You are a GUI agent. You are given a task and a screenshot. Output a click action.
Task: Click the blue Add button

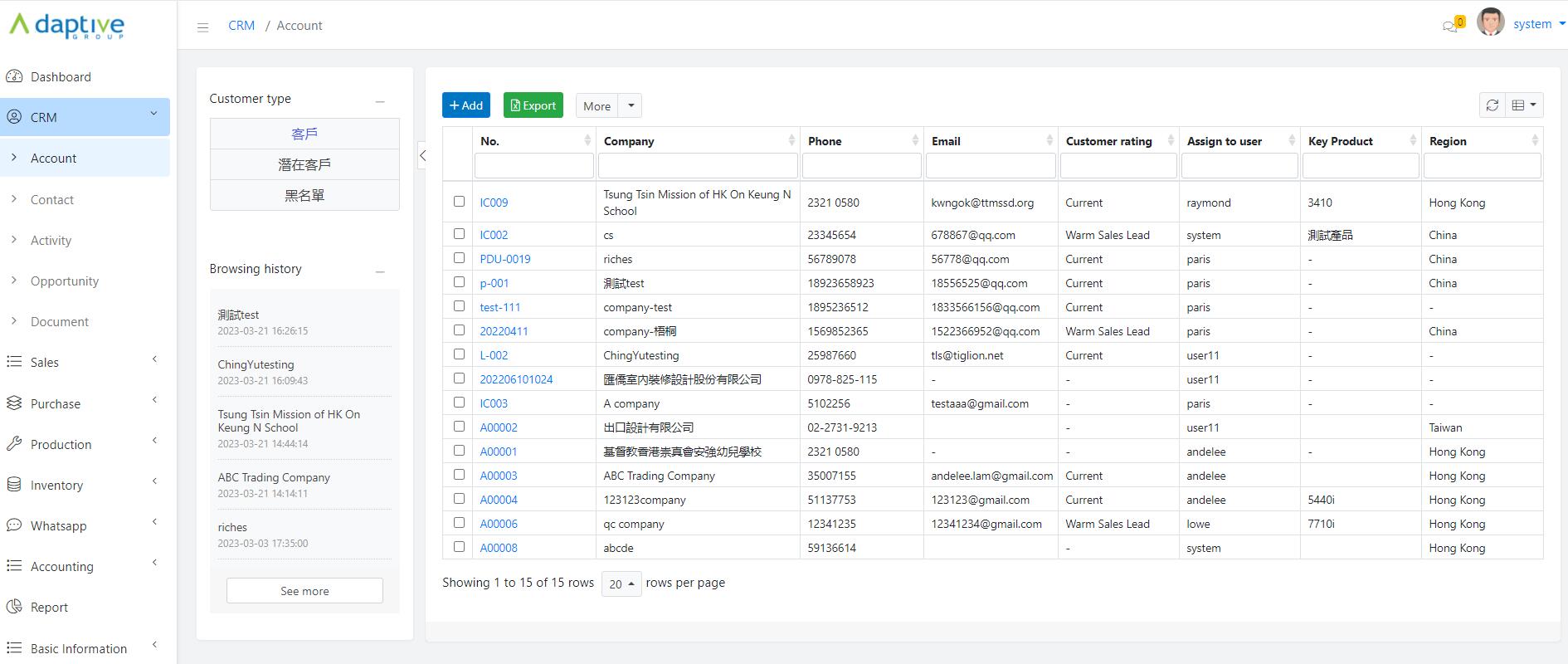(465, 105)
